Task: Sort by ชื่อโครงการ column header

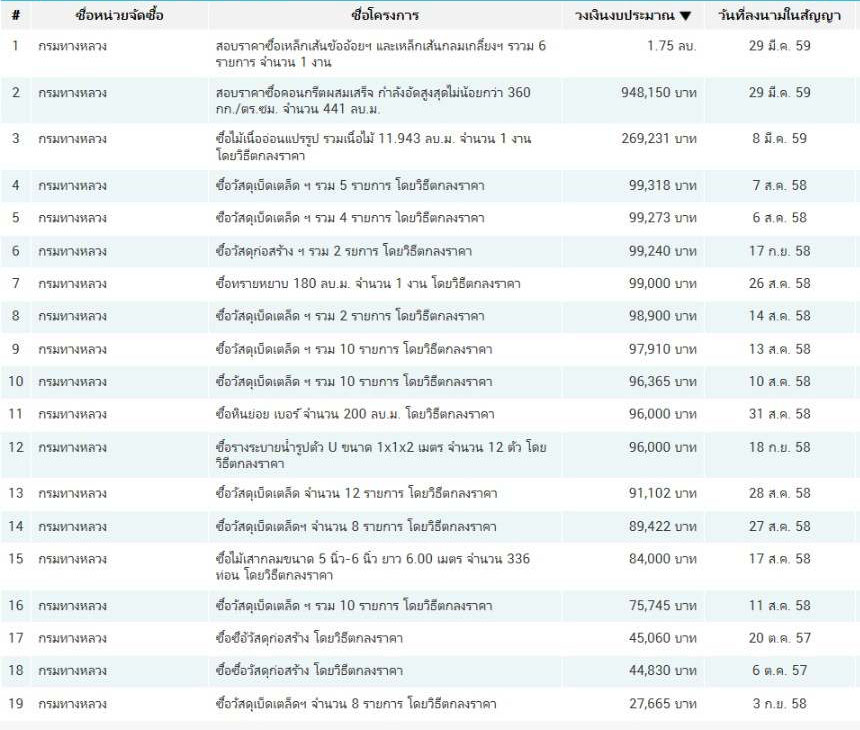Action: click(x=385, y=16)
